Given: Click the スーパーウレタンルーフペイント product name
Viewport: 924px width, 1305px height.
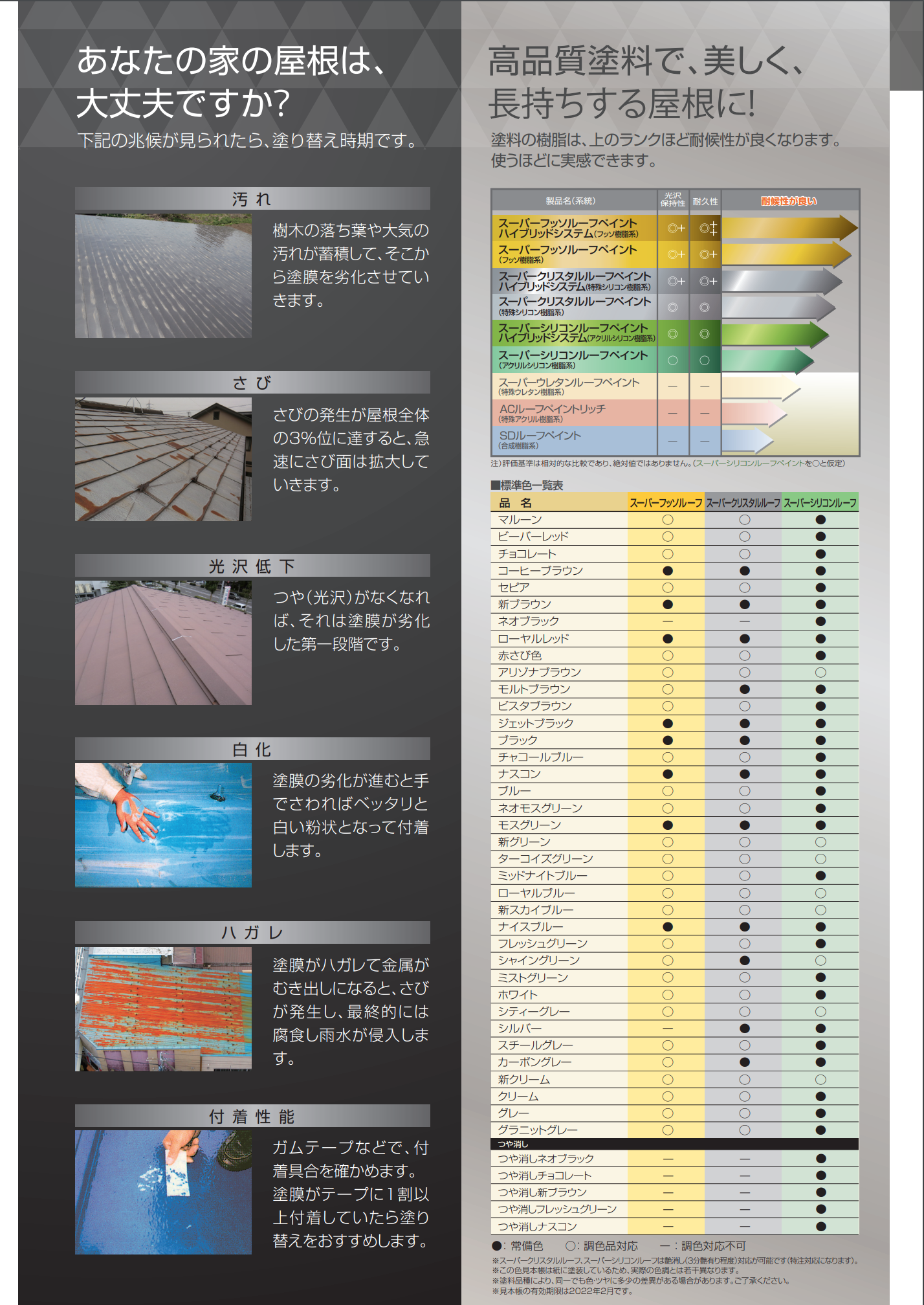Looking at the screenshot, I should (x=568, y=383).
